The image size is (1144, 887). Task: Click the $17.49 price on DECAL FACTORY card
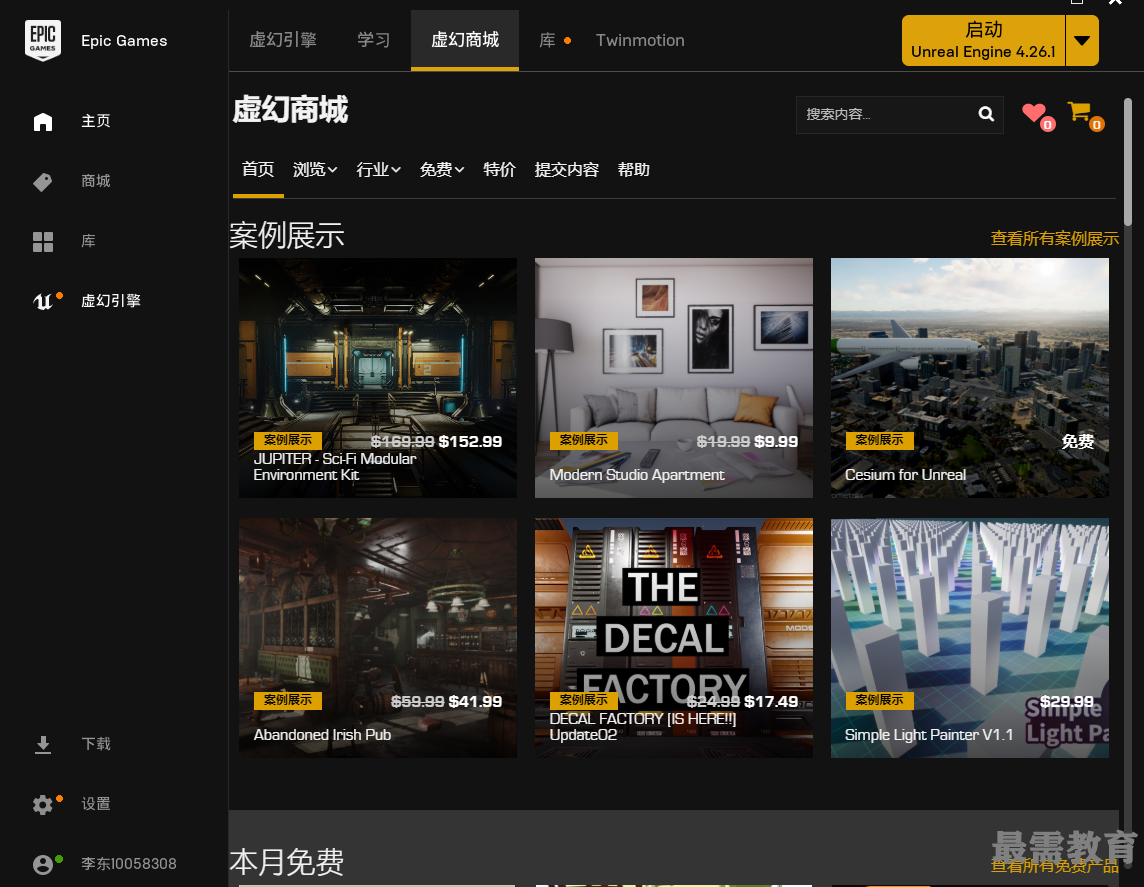(770, 702)
